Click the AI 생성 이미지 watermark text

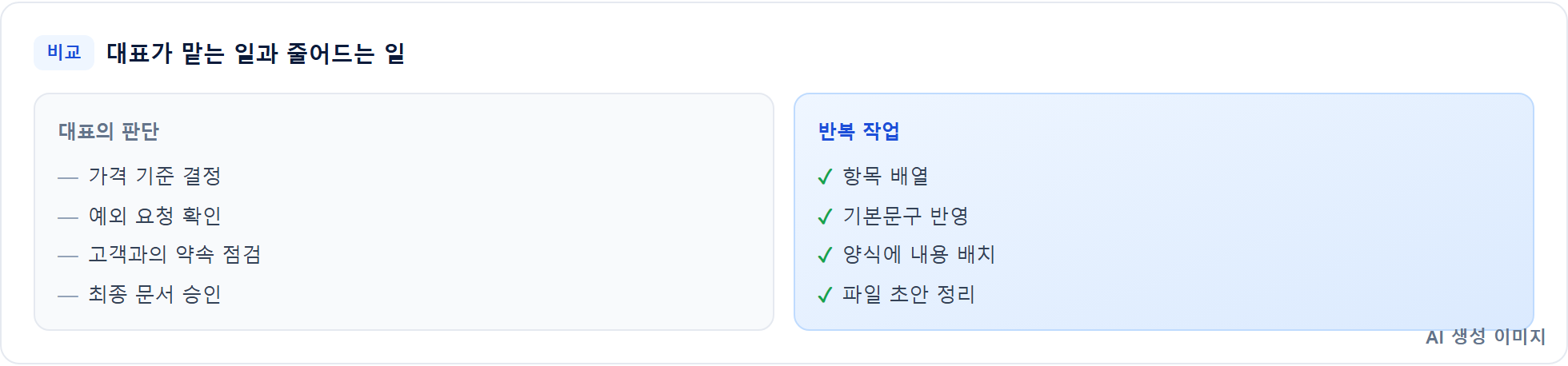coord(1486,337)
